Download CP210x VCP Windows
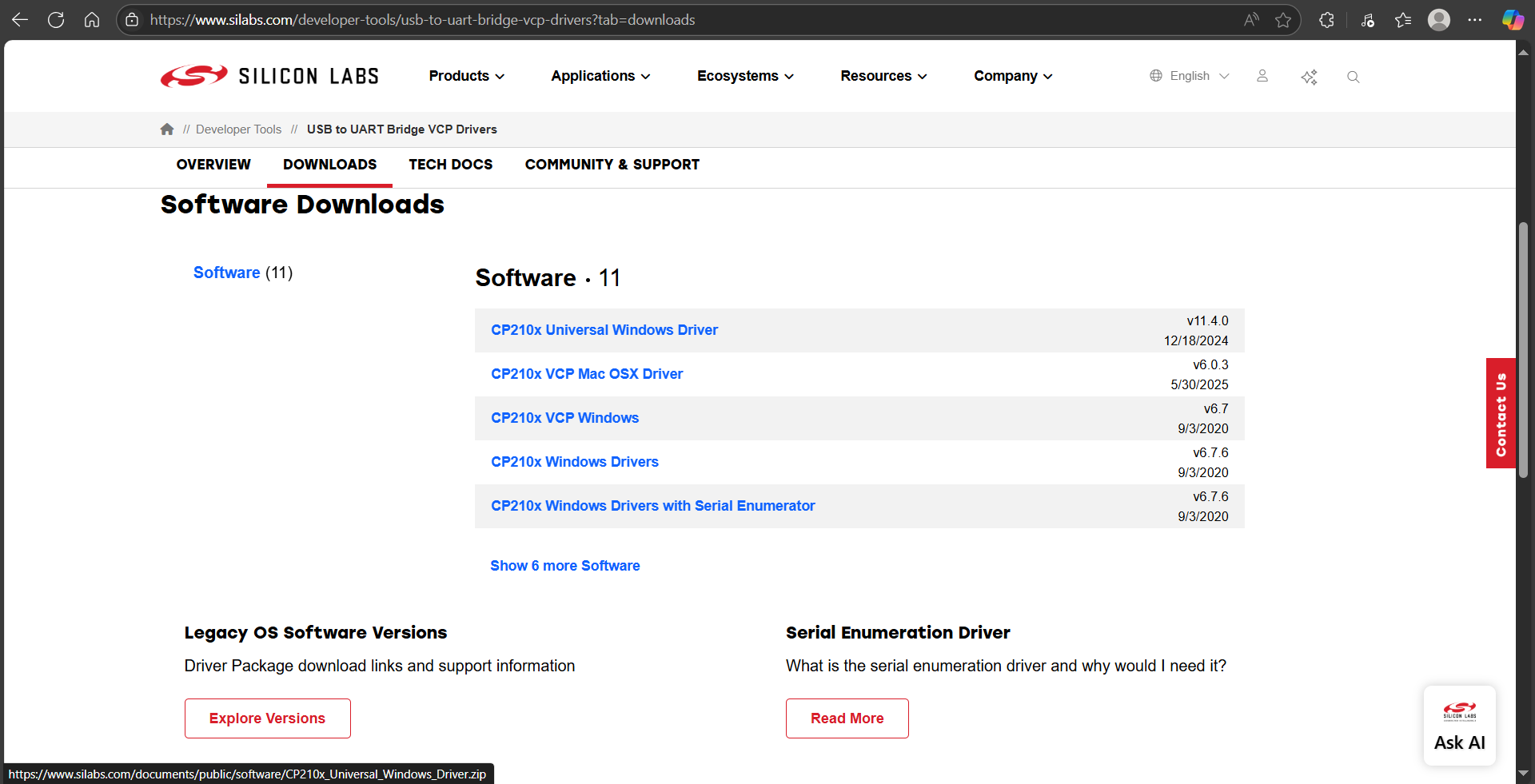Screen dimensions: 1535x784 pyautogui.click(x=565, y=418)
